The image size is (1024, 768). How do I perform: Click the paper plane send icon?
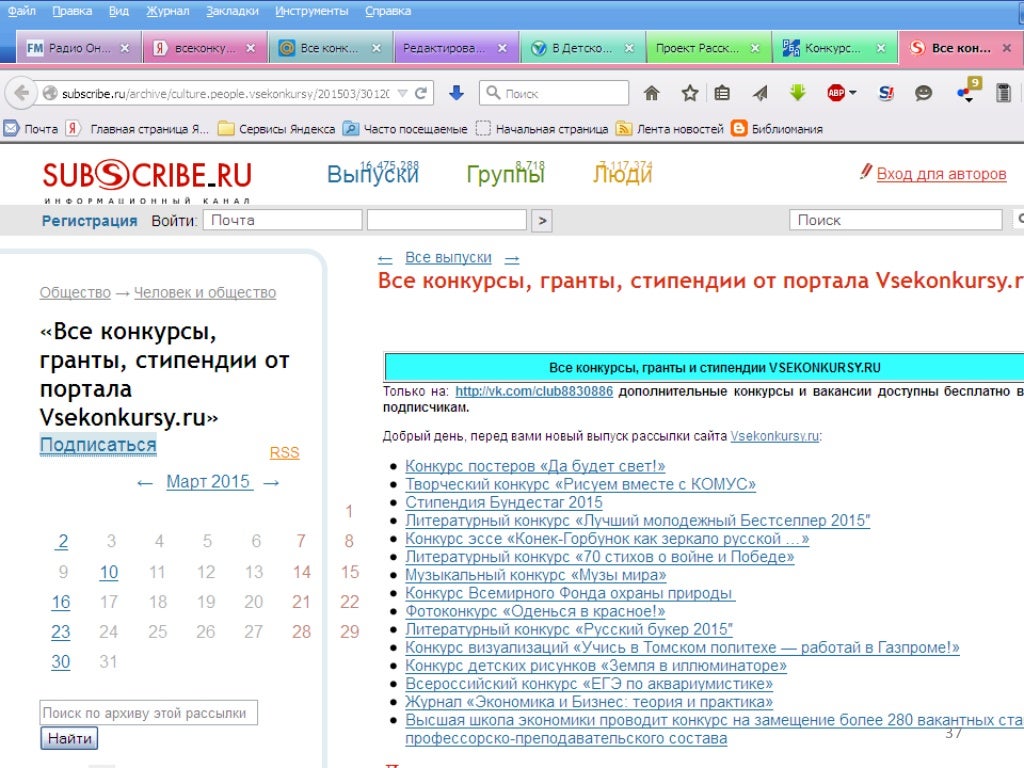coord(760,93)
